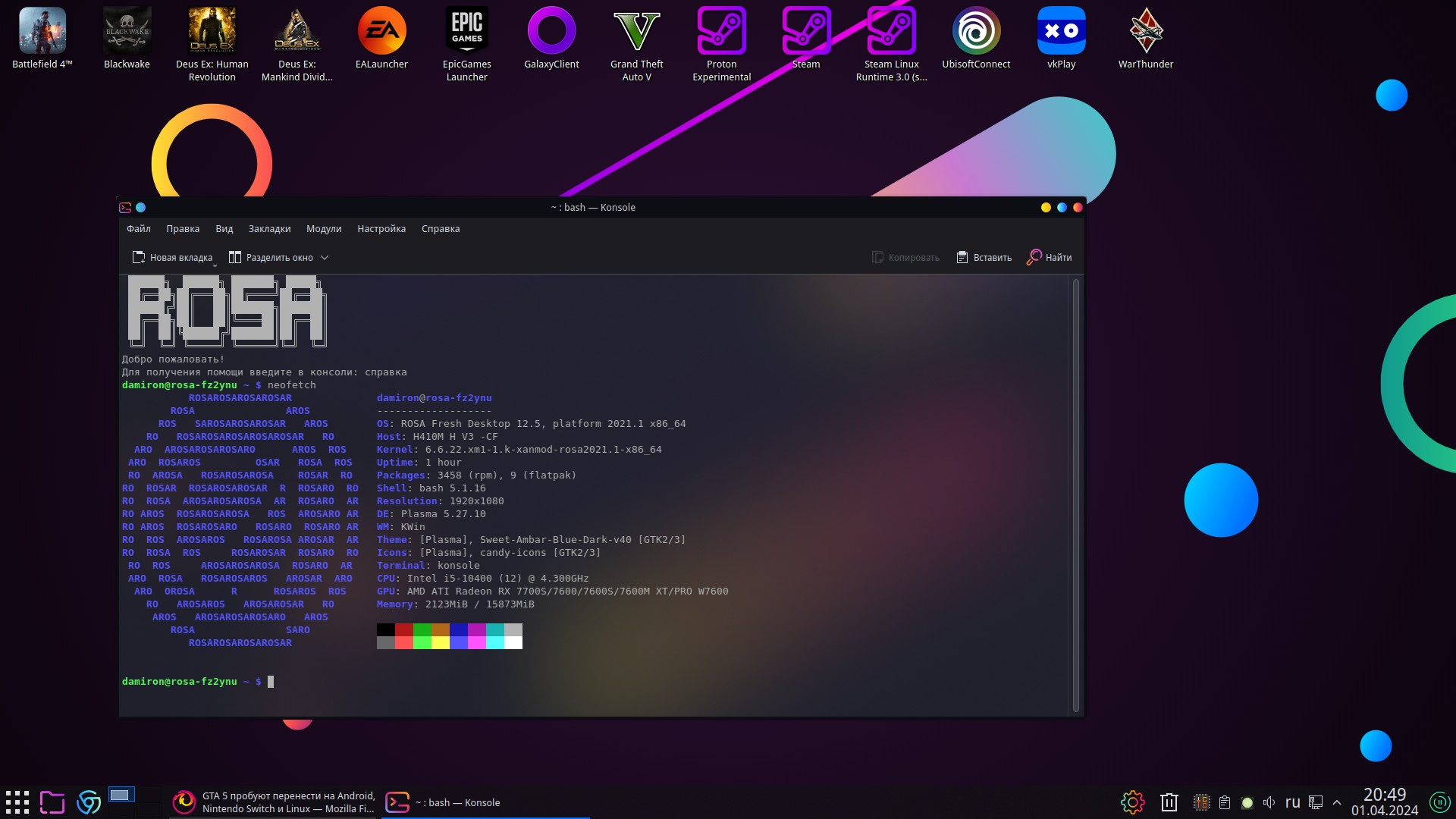Click the yellow color block in neofetch palette
This screenshot has width=1456, height=819.
(441, 642)
